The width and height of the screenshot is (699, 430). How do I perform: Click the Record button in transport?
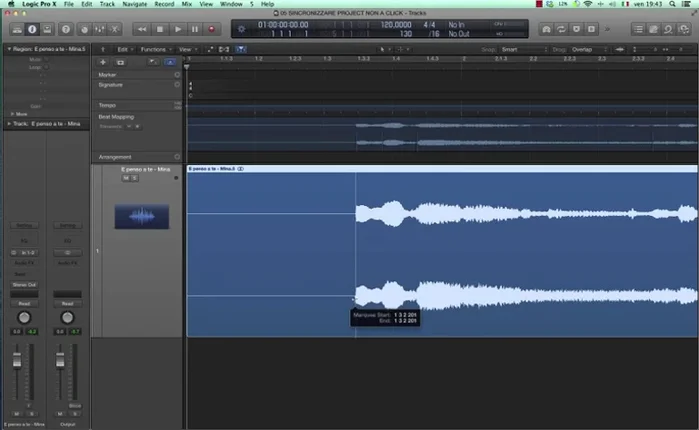point(211,30)
